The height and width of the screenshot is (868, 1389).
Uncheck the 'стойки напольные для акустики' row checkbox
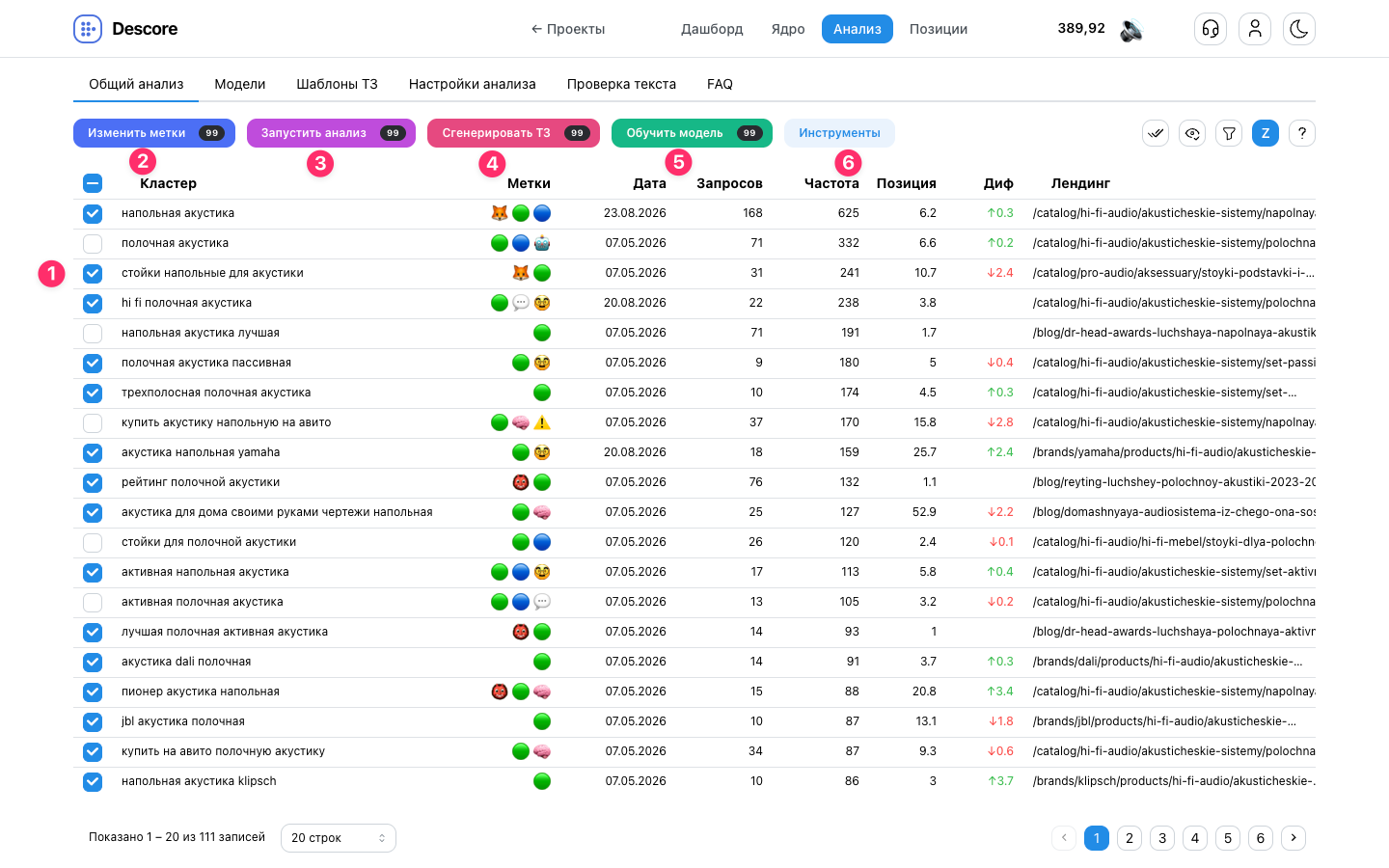[x=93, y=273]
